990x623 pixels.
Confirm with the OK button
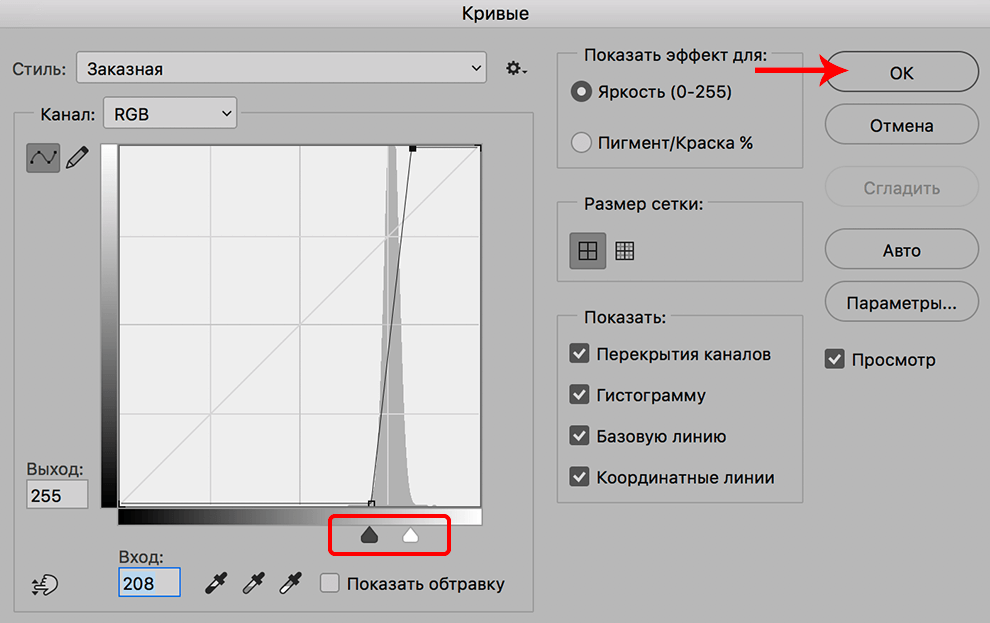(902, 73)
